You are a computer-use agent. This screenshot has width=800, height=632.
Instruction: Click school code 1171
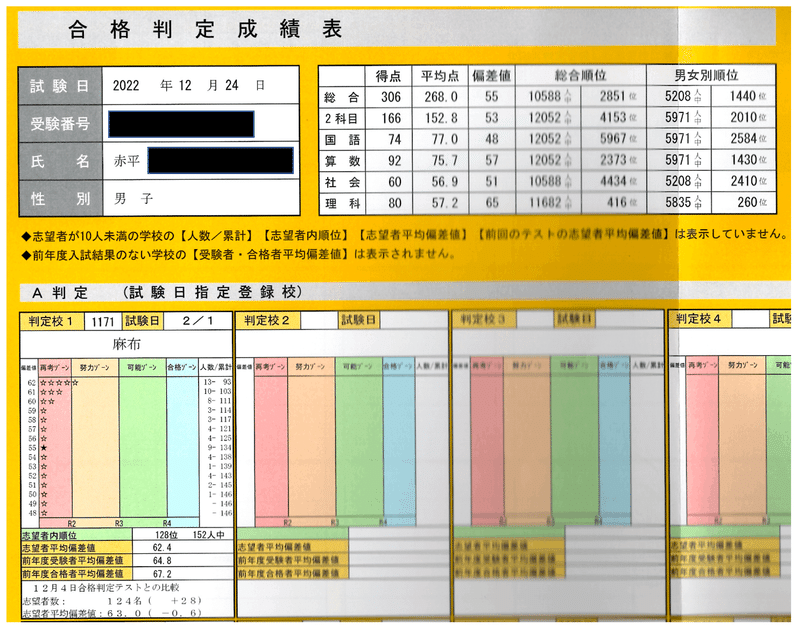[103, 322]
